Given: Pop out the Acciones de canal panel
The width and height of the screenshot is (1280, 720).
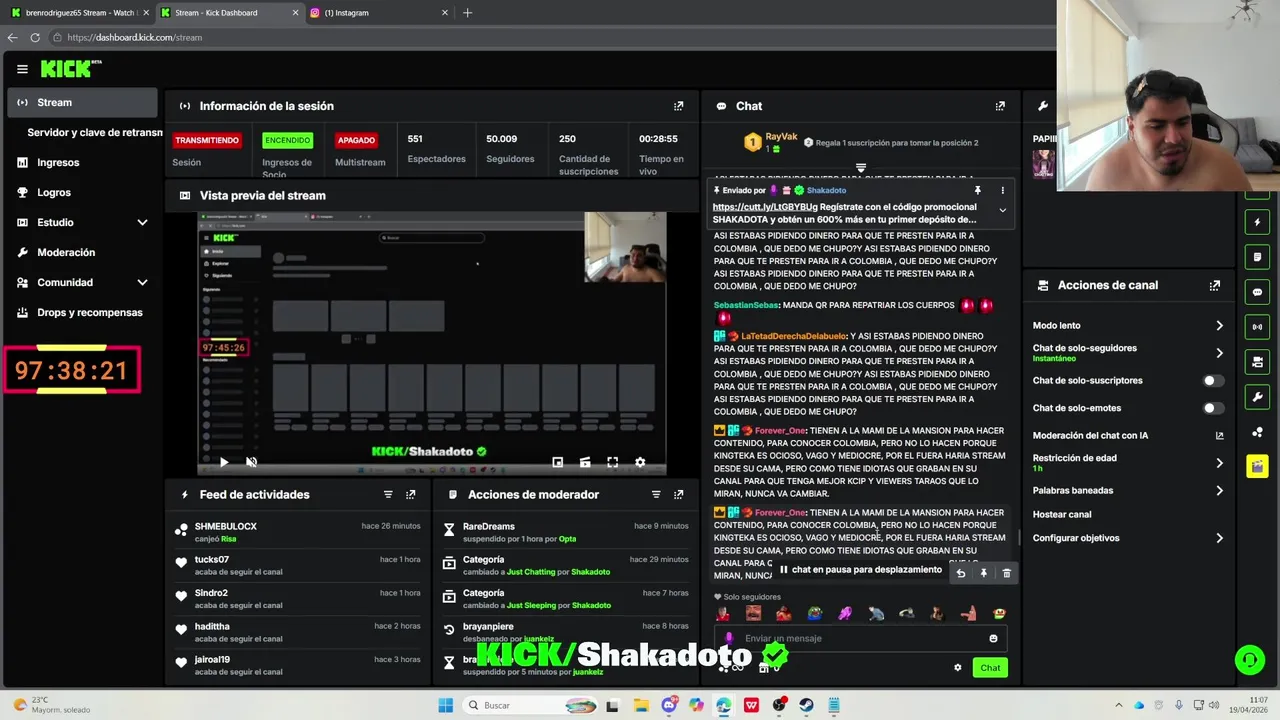Looking at the screenshot, I should [1215, 285].
